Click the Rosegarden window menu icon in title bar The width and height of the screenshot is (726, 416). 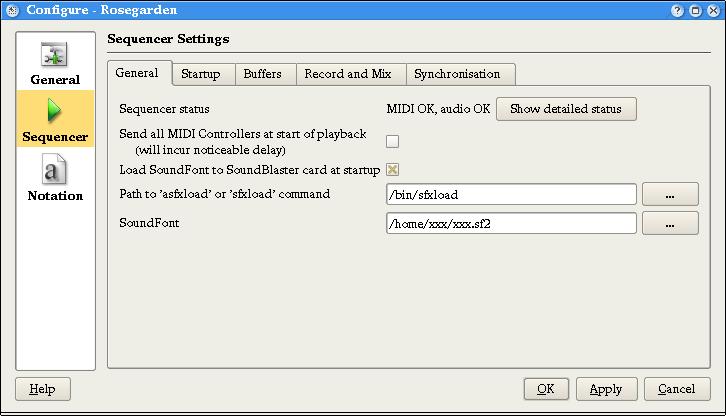13,10
